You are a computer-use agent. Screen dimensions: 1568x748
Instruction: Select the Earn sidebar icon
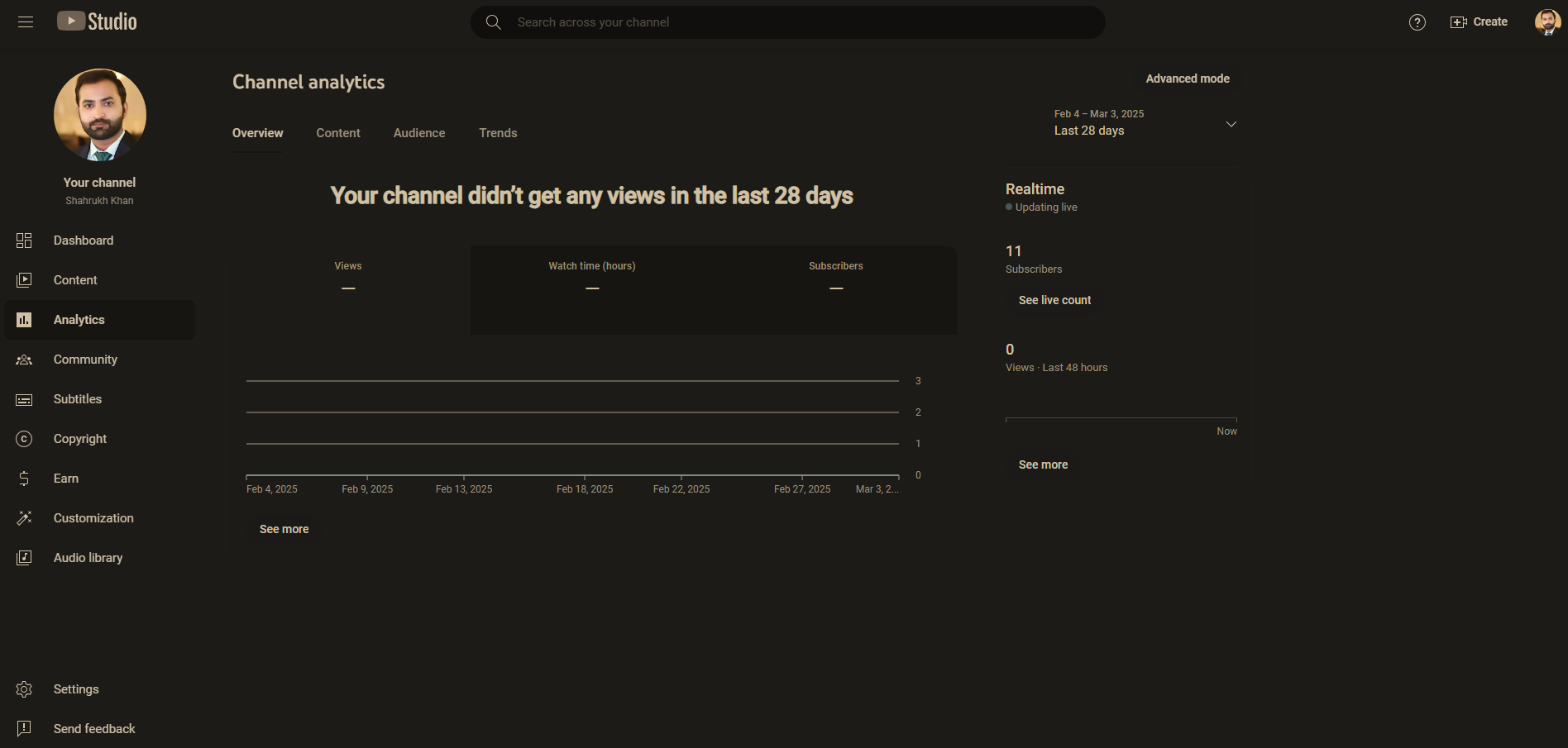24,478
